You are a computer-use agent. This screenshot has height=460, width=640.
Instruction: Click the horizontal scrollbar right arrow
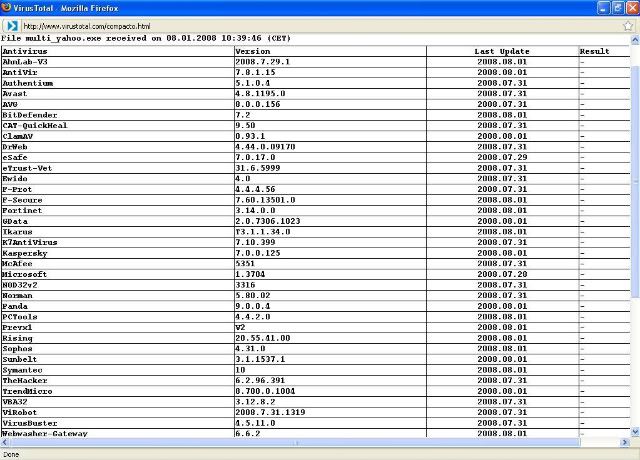[x=624, y=442]
